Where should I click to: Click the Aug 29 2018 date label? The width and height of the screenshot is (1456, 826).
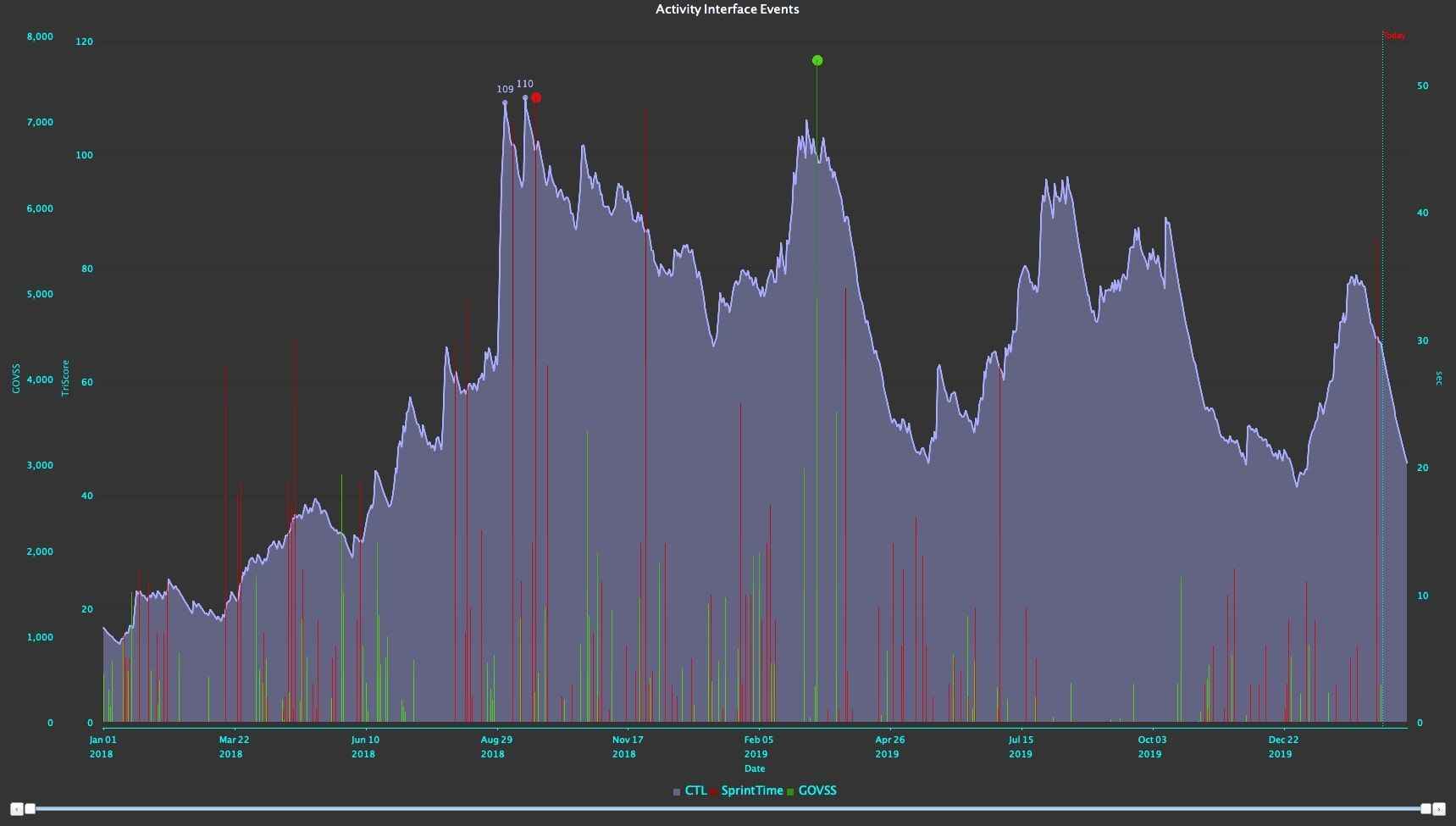coord(495,746)
